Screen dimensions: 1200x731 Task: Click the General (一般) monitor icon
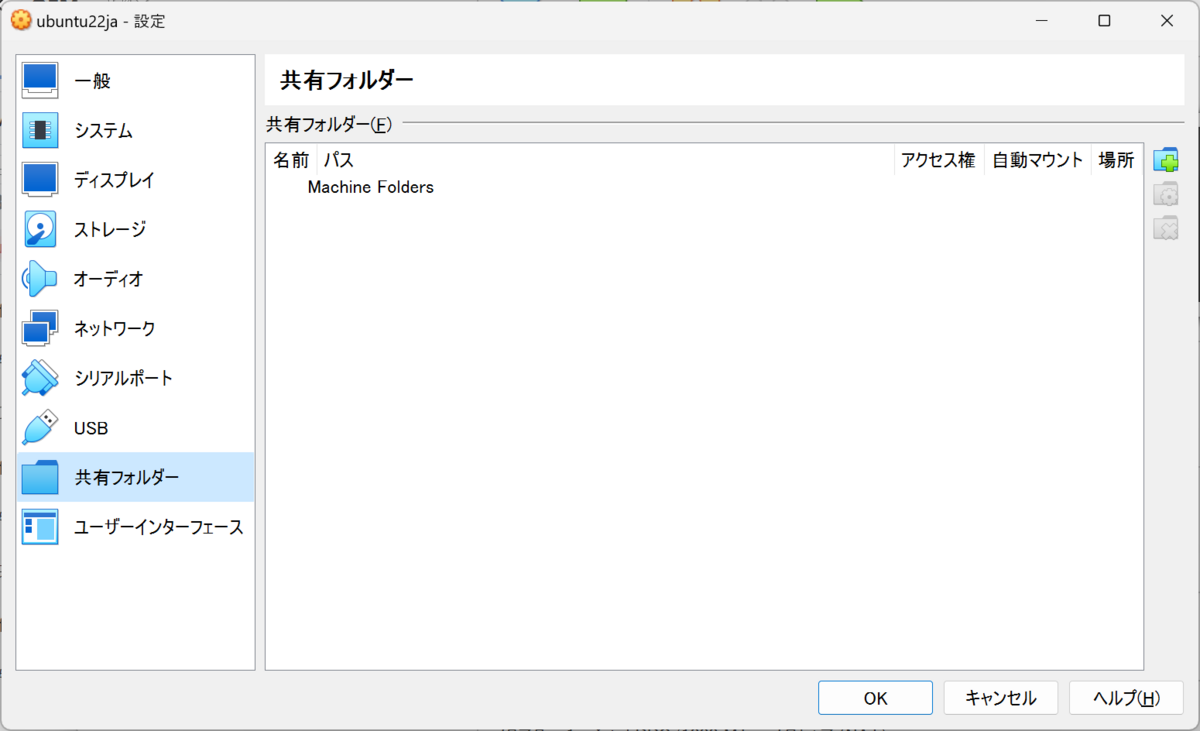40,80
